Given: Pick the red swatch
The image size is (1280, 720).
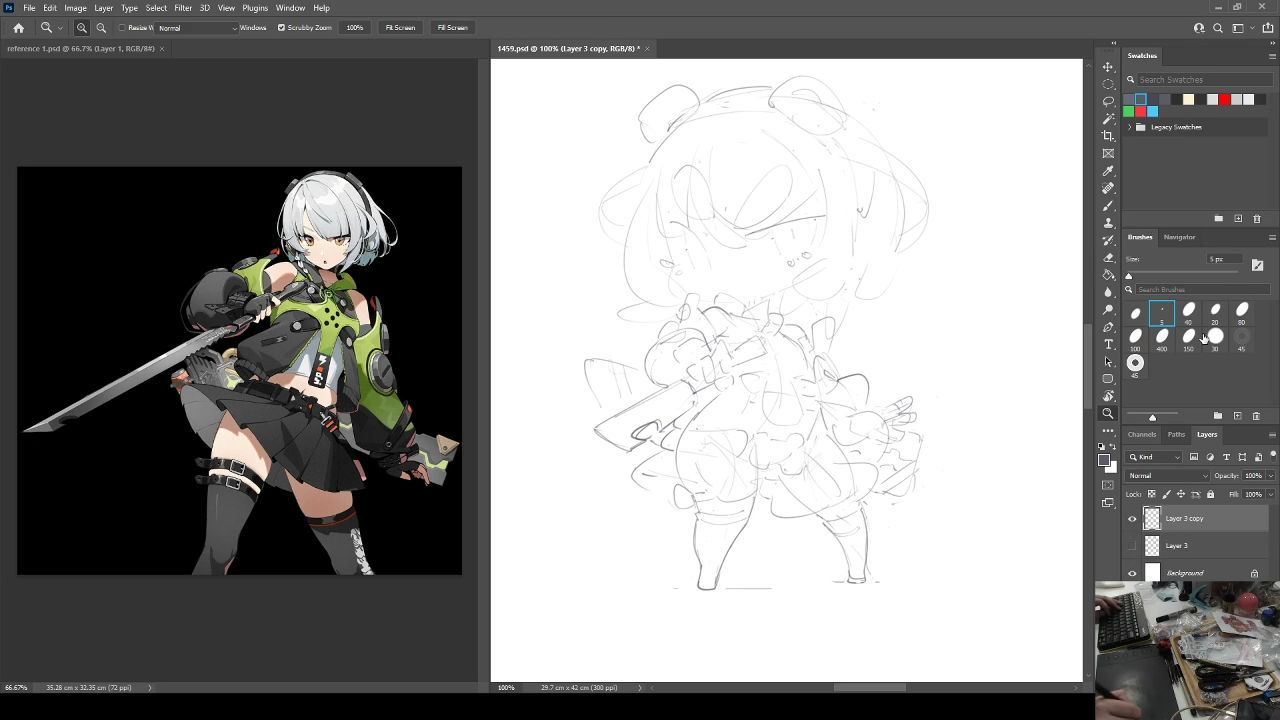Looking at the screenshot, I should click(1224, 99).
